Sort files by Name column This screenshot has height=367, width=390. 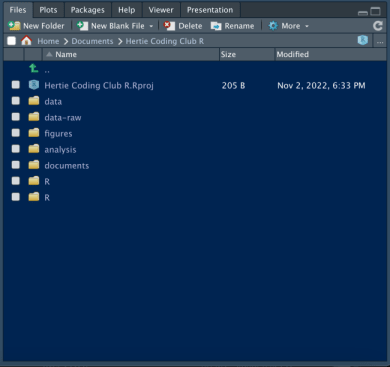[131, 54]
